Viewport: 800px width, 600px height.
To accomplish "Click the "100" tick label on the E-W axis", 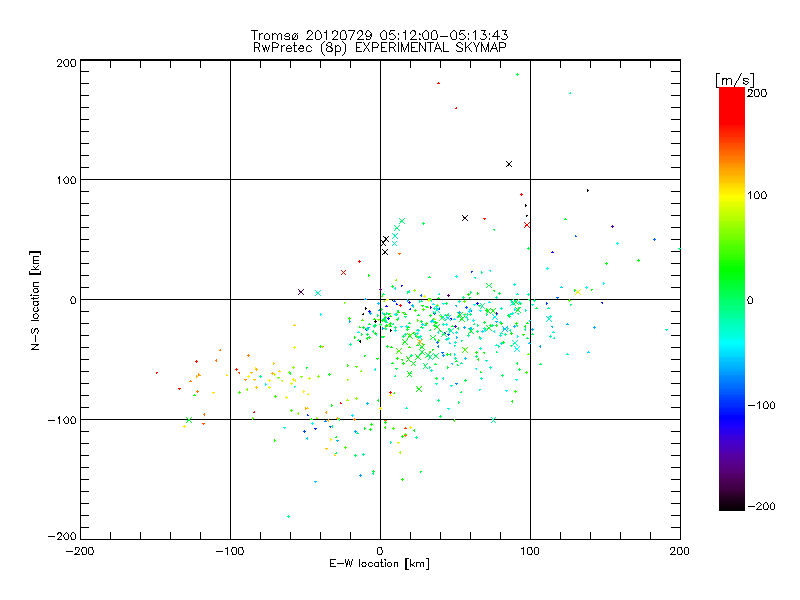I will click(x=530, y=551).
